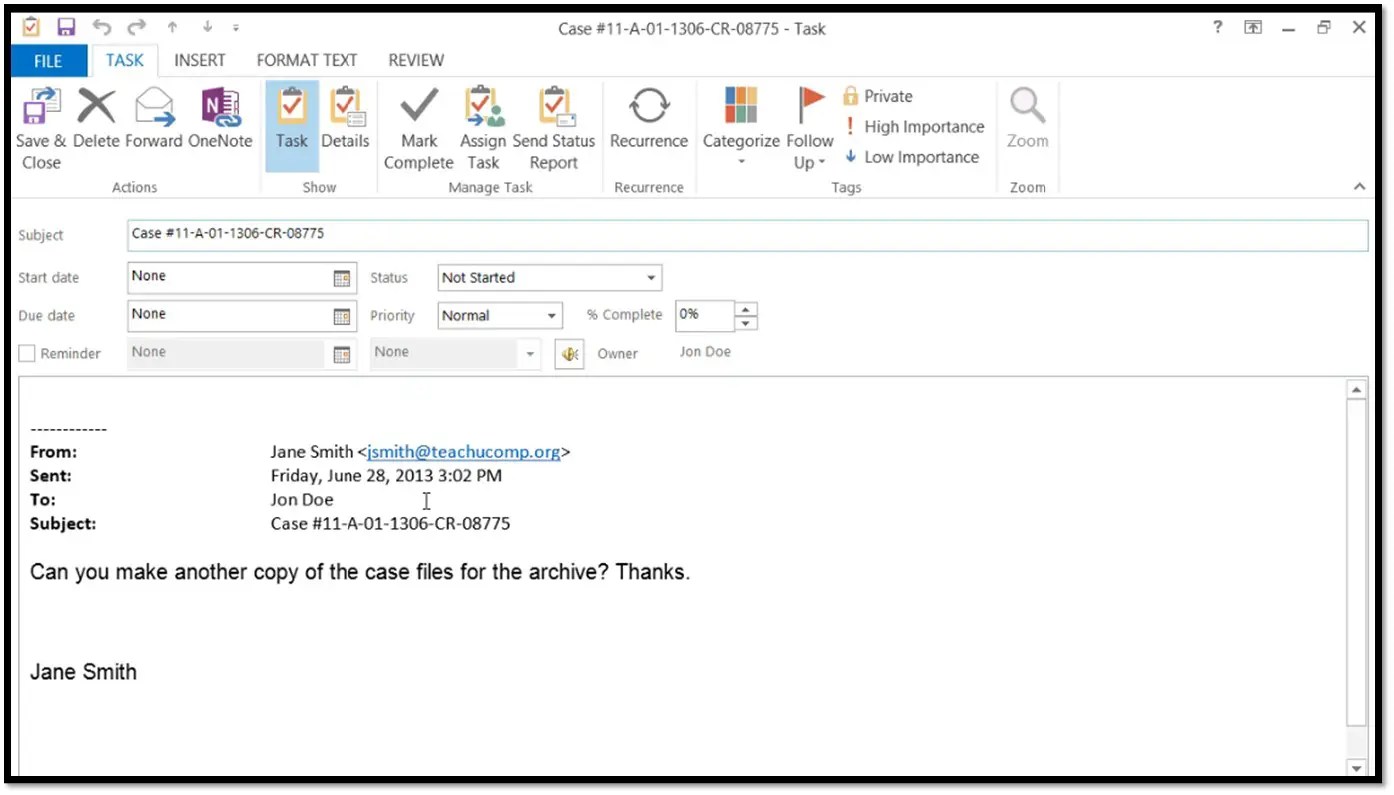Click the Subject input field
This screenshot has height=795, width=1394.
click(747, 234)
